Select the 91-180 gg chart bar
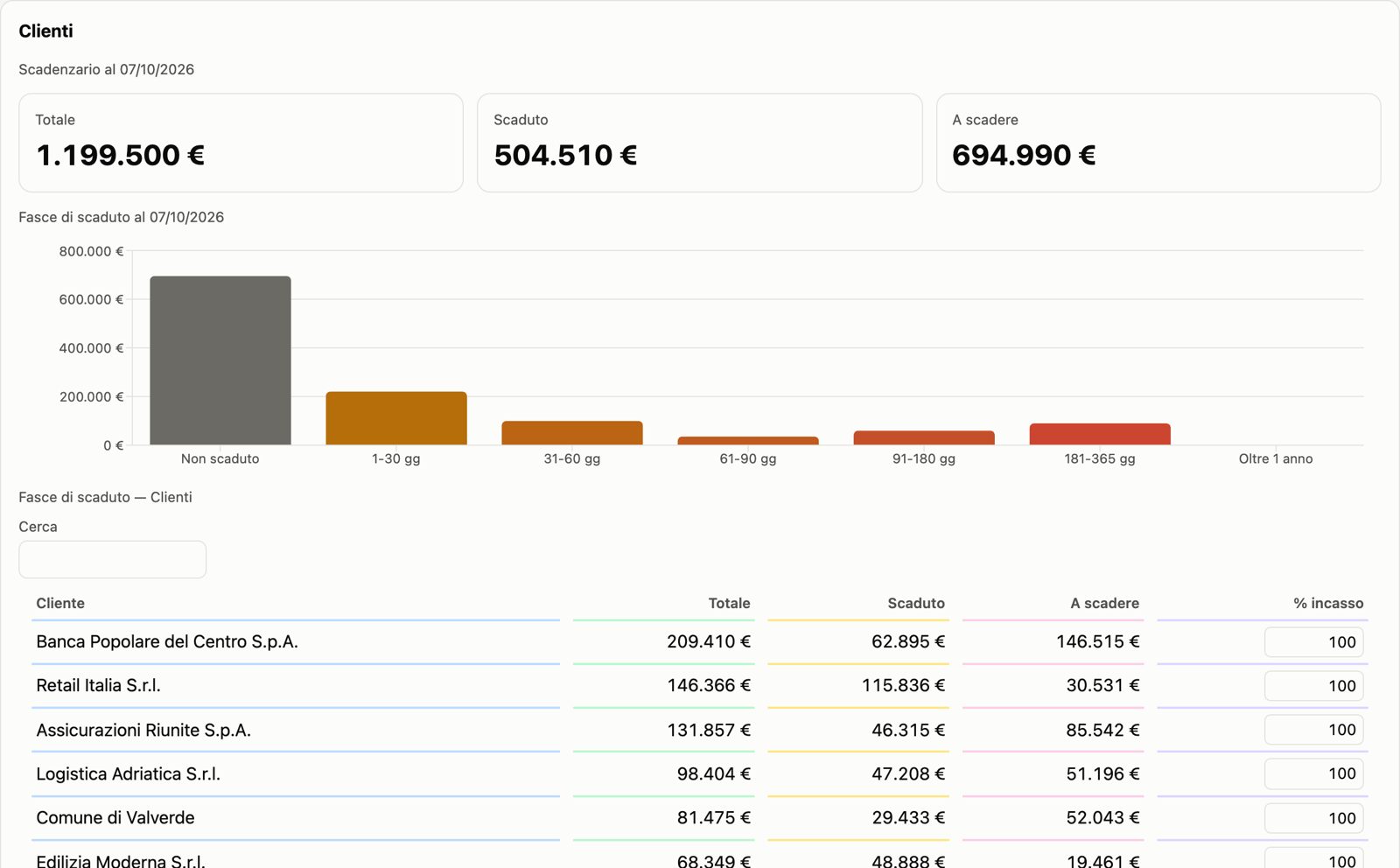Image resolution: width=1400 pixels, height=868 pixels. coord(924,437)
